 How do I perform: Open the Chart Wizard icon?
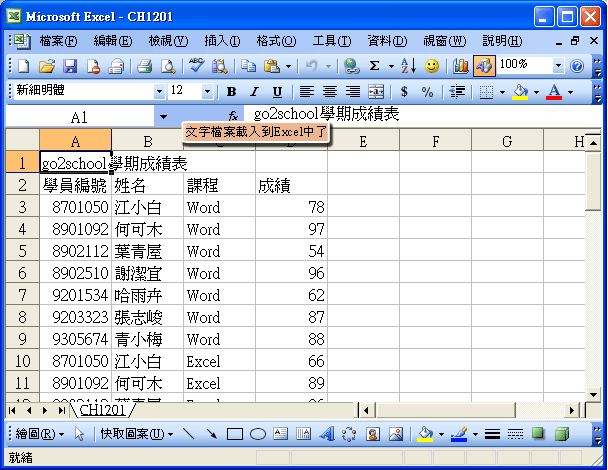click(x=460, y=66)
